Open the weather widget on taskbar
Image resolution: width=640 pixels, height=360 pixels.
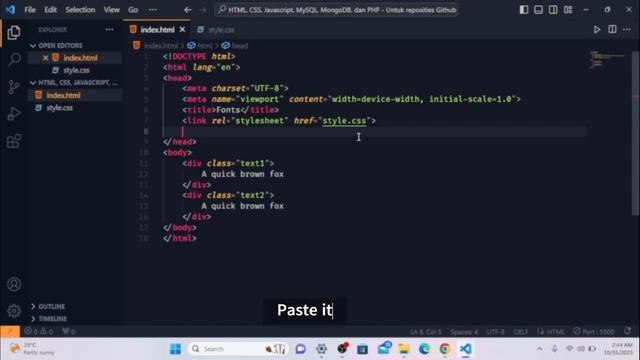point(33,349)
